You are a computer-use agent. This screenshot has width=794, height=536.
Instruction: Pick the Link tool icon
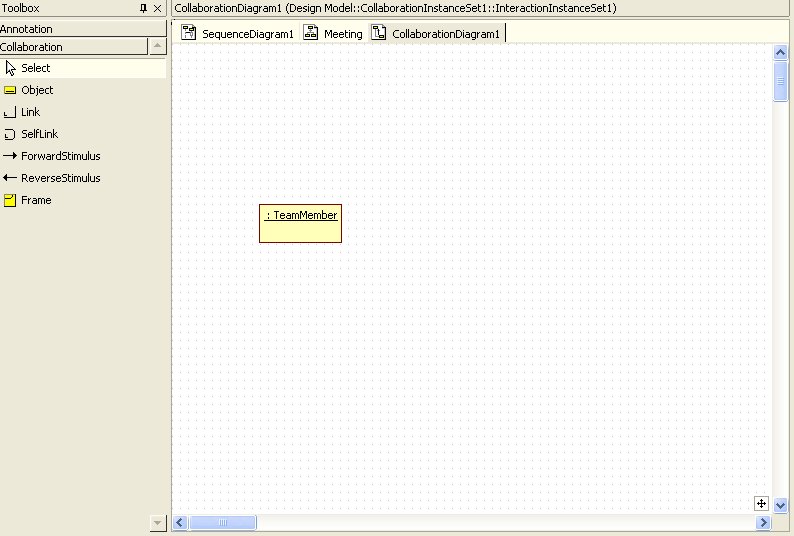click(x=10, y=112)
